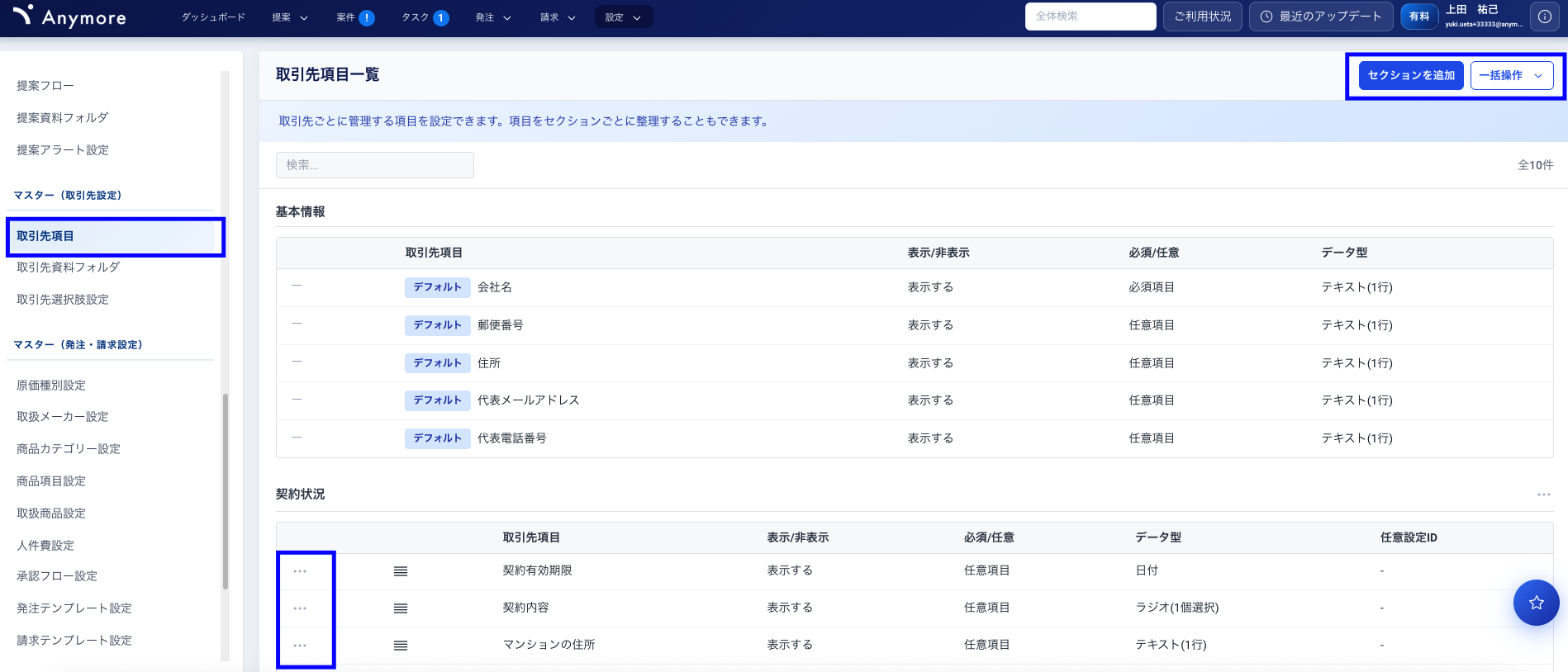Click the 住所 row
Viewport: 1568px width, 672px height.
[x=915, y=363]
